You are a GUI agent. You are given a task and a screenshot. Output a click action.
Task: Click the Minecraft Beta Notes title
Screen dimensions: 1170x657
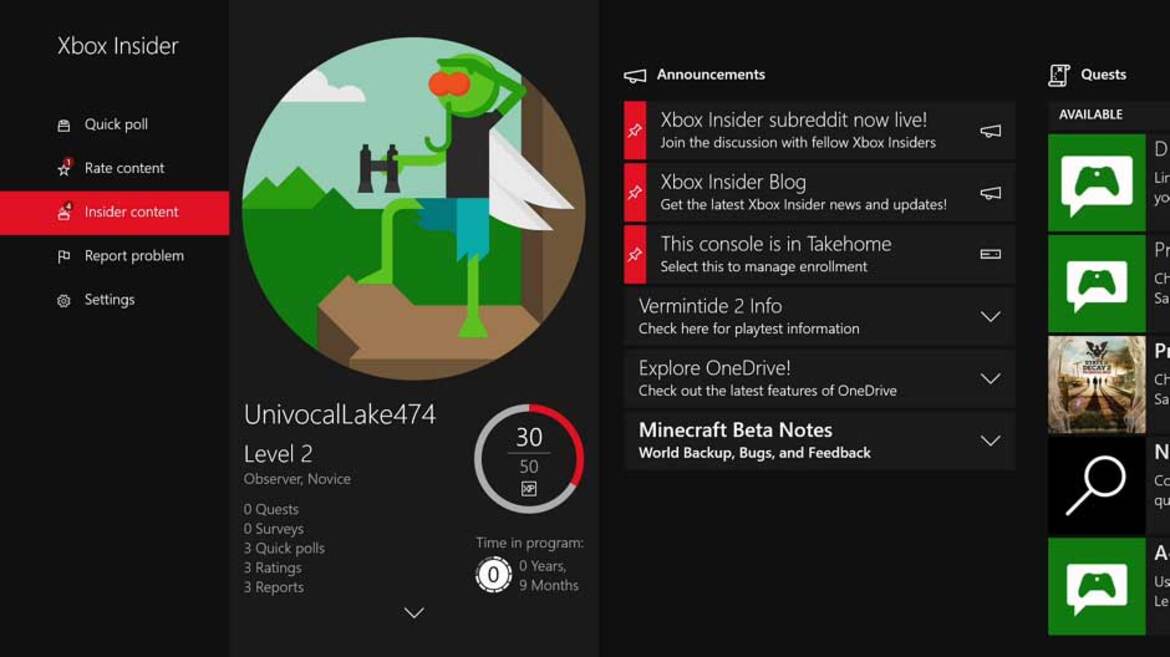tap(735, 430)
